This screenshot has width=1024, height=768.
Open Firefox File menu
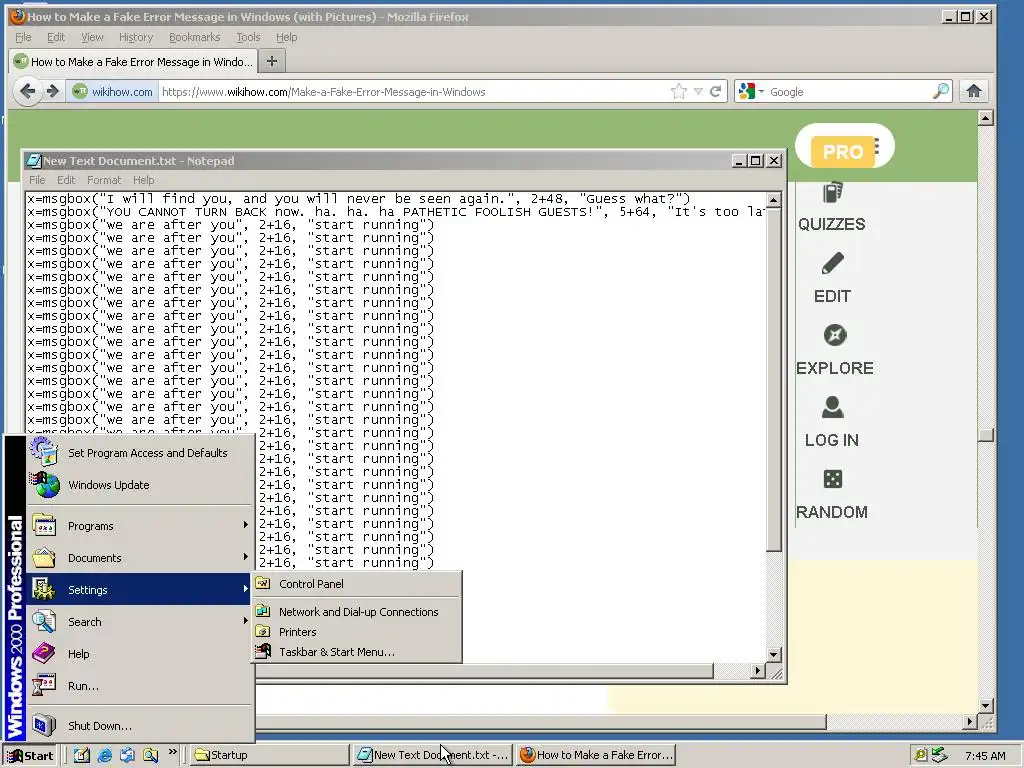(24, 37)
